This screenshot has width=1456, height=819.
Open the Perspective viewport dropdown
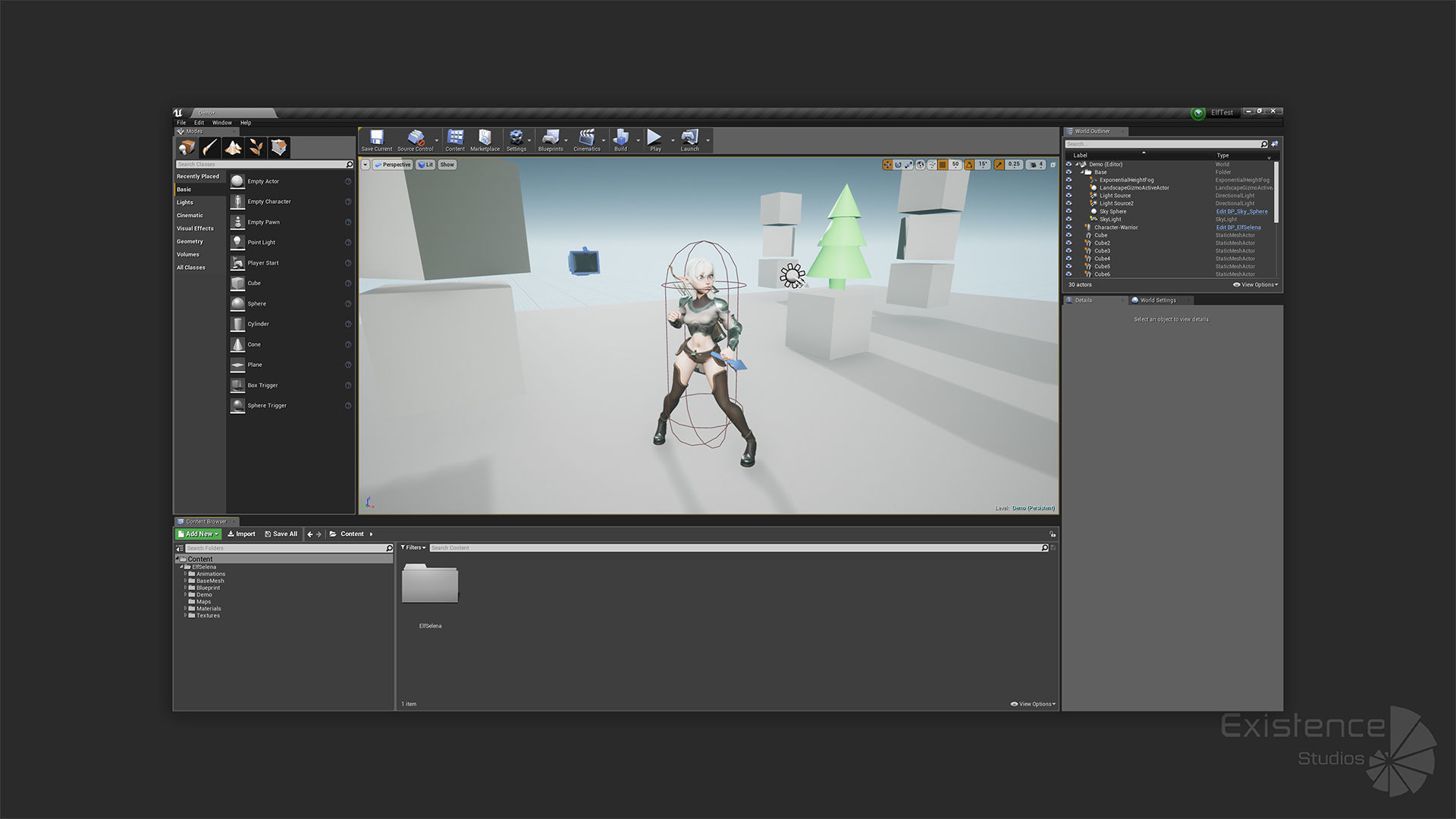[x=392, y=165]
